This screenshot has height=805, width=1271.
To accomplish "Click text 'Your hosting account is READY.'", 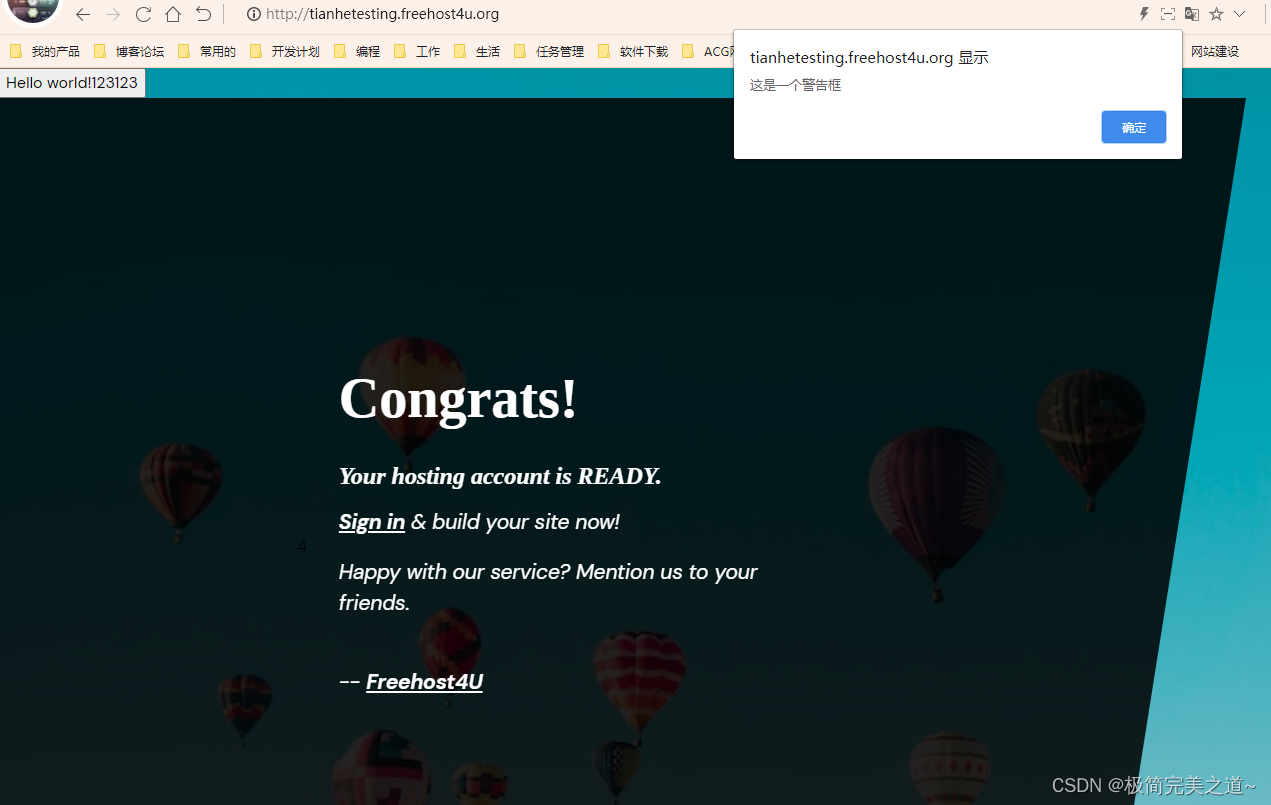I will point(500,476).
